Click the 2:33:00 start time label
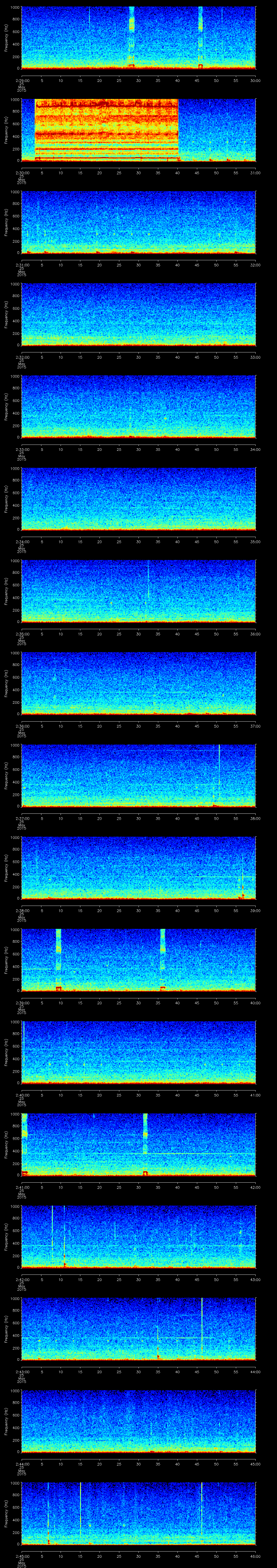Viewport: 277px width, 1568px height. point(22,450)
